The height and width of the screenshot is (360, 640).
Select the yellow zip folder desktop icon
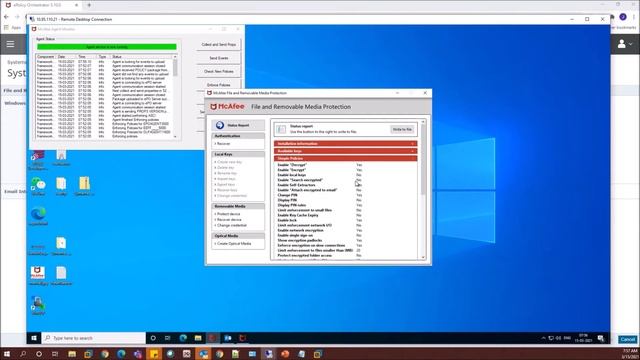click(x=84, y=187)
